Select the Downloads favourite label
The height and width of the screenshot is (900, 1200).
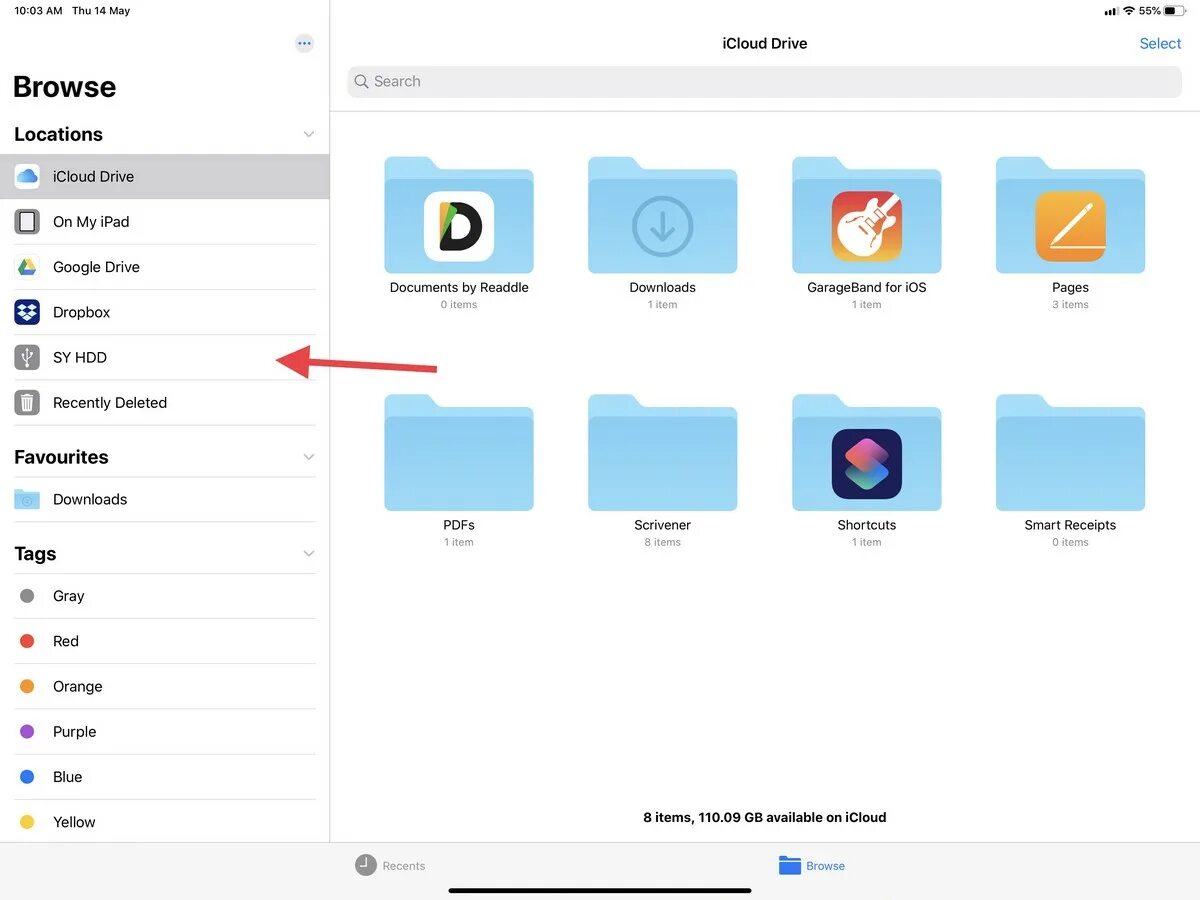click(x=90, y=499)
